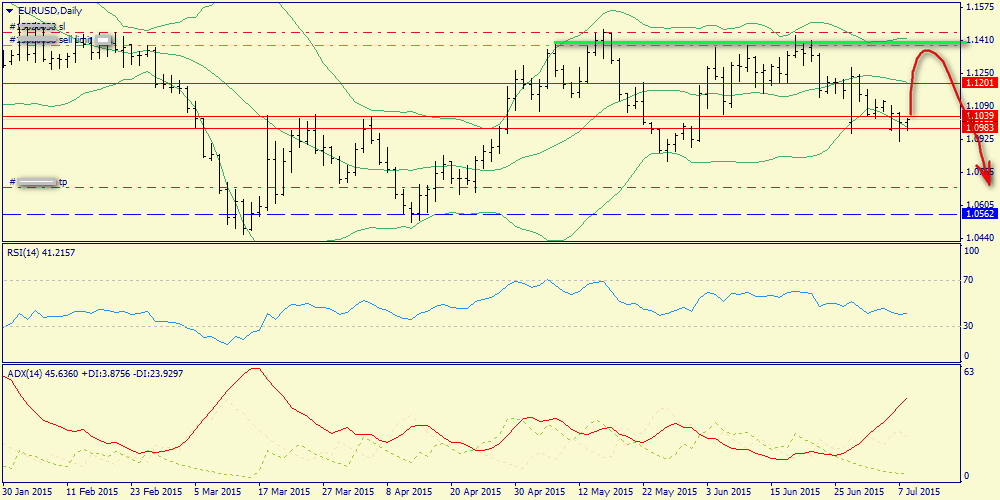Viewport: 1000px width, 500px height.
Task: Click the ADX scale value 63
Action: [x=969, y=373]
